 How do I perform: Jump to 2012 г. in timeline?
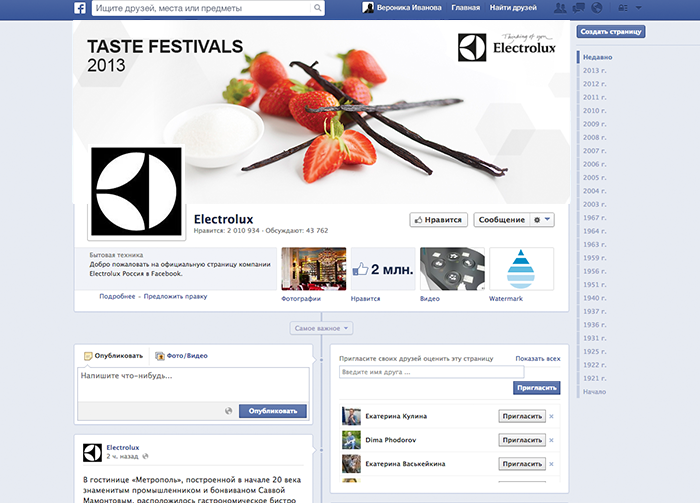[595, 84]
